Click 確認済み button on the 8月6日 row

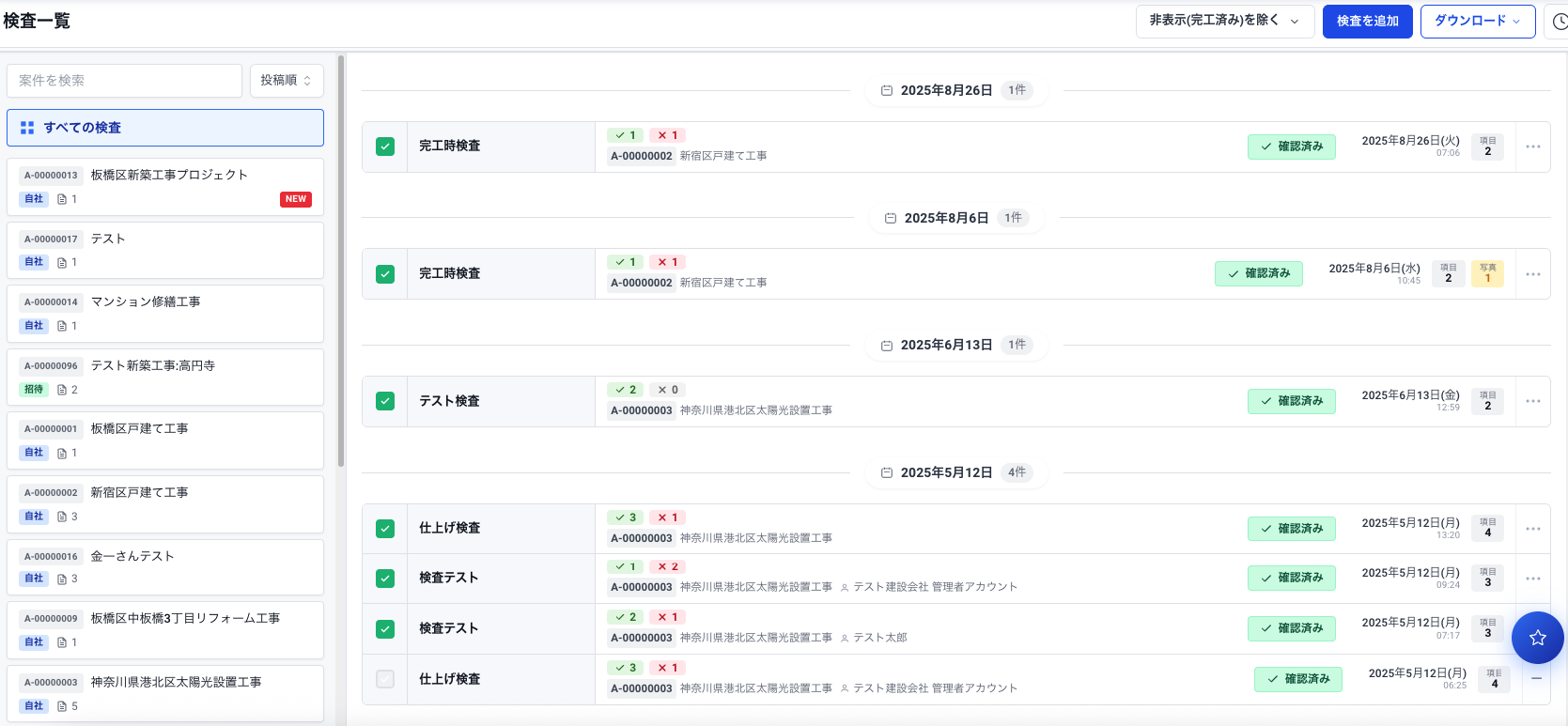point(1258,273)
